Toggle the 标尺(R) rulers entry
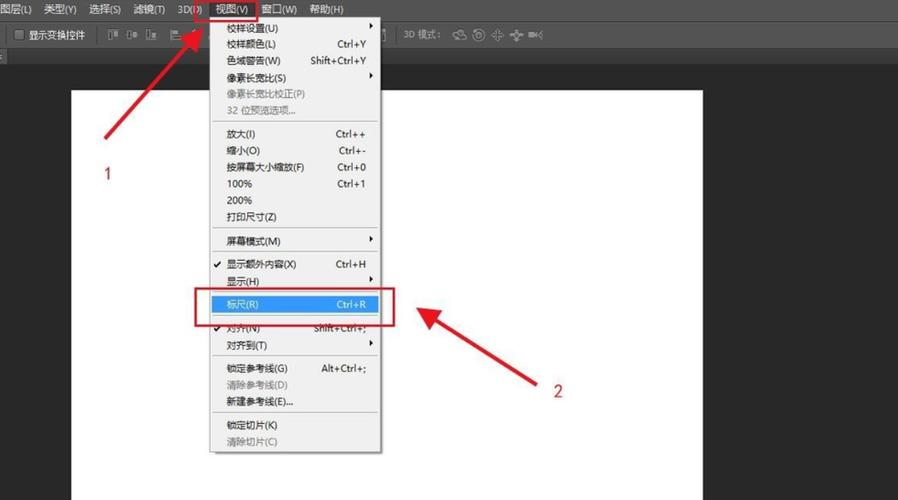 [295, 304]
